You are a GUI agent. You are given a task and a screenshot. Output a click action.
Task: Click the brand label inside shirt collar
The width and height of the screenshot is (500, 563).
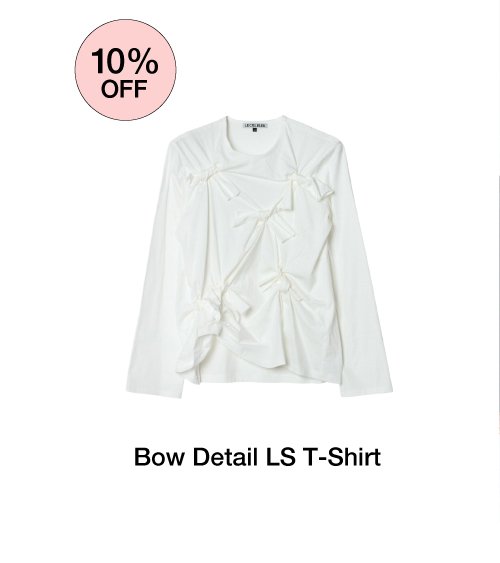click(x=256, y=126)
